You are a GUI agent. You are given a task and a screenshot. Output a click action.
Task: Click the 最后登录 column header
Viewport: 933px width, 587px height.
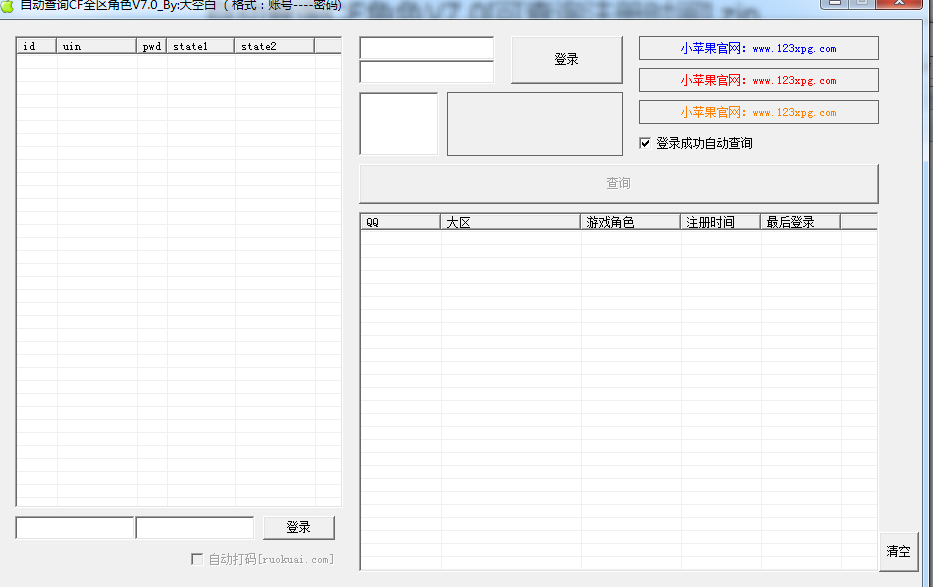(800, 222)
